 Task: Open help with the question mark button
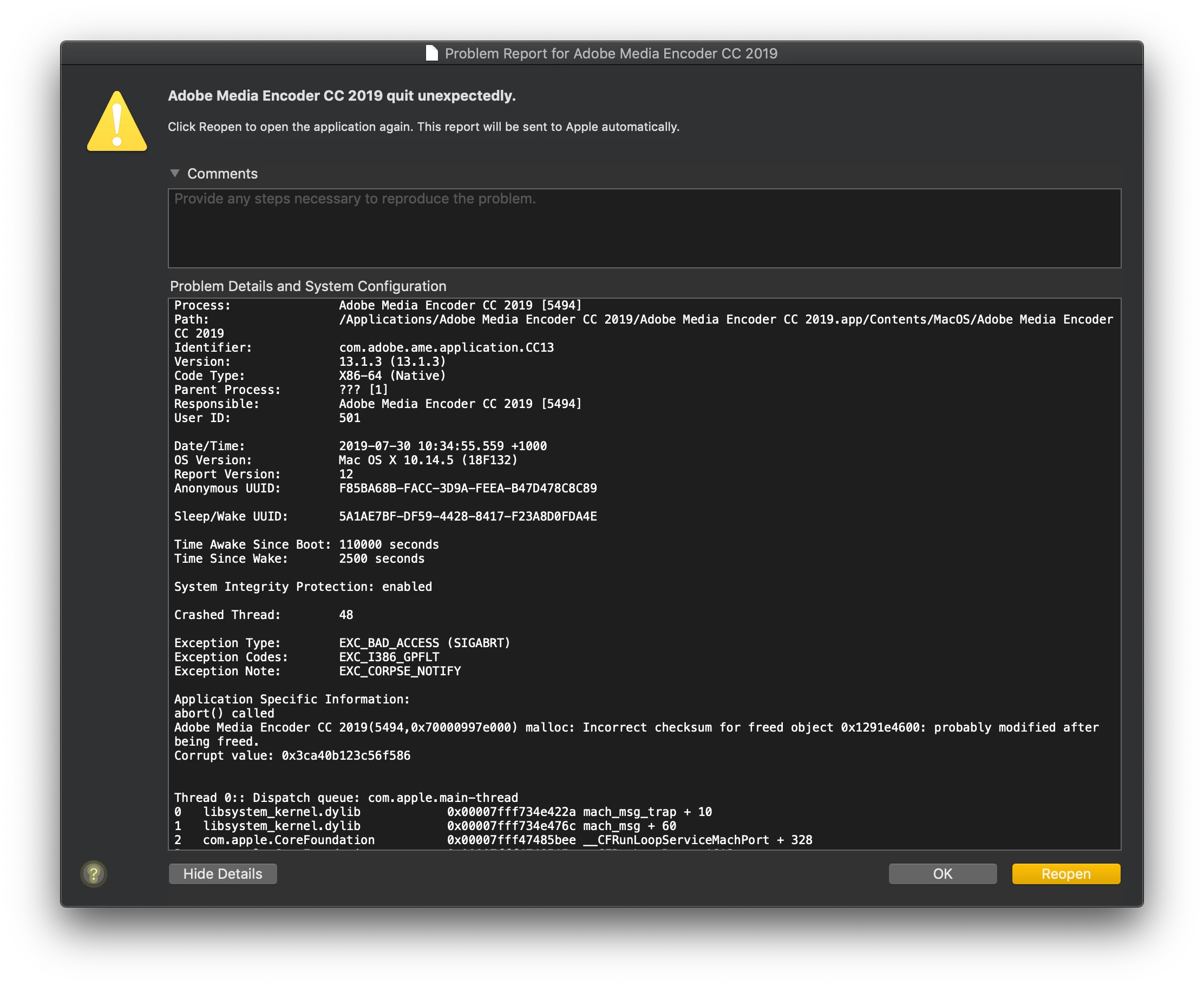[x=94, y=873]
